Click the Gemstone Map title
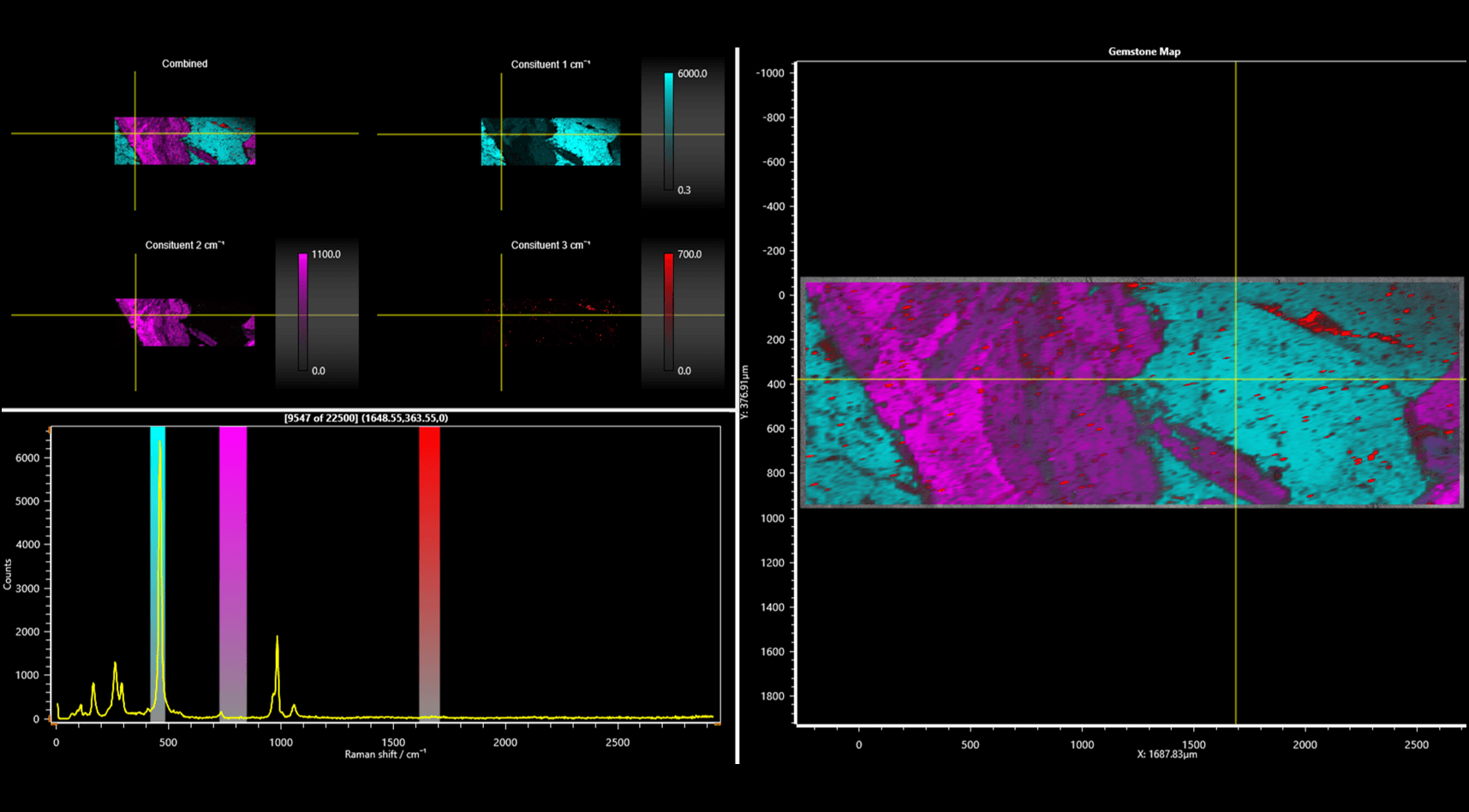The height and width of the screenshot is (812, 1469). pos(1144,51)
